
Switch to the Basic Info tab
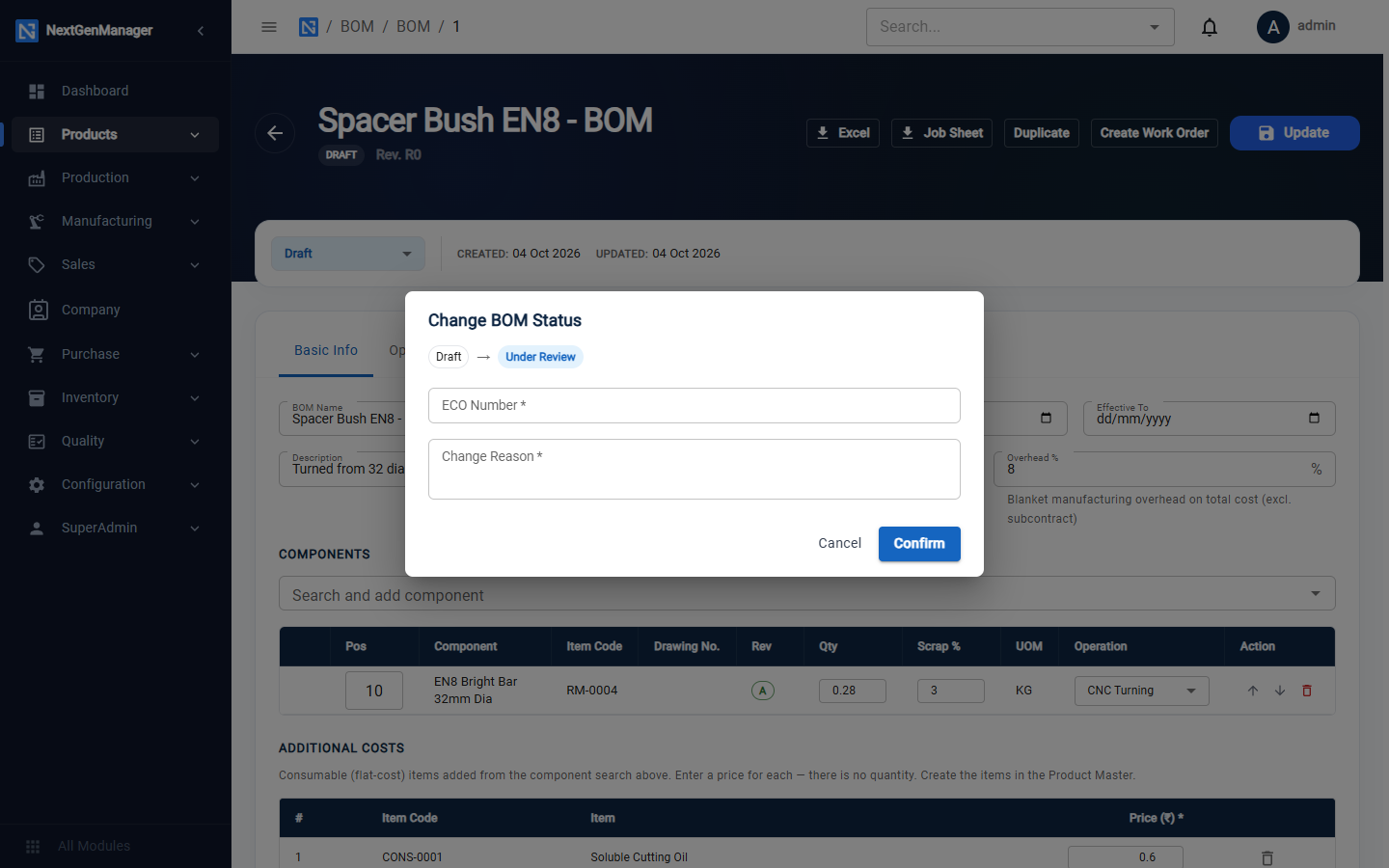[x=326, y=350]
